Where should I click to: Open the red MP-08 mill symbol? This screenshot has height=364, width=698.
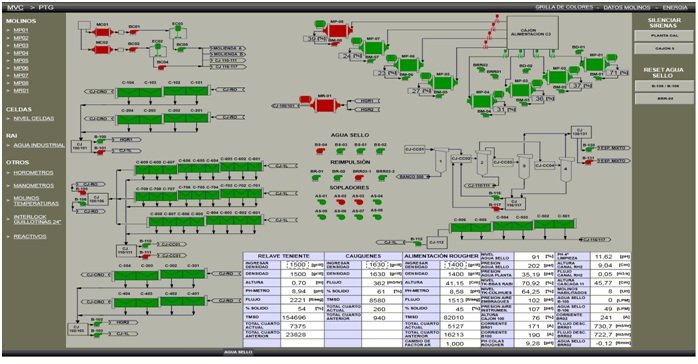[x=337, y=31]
